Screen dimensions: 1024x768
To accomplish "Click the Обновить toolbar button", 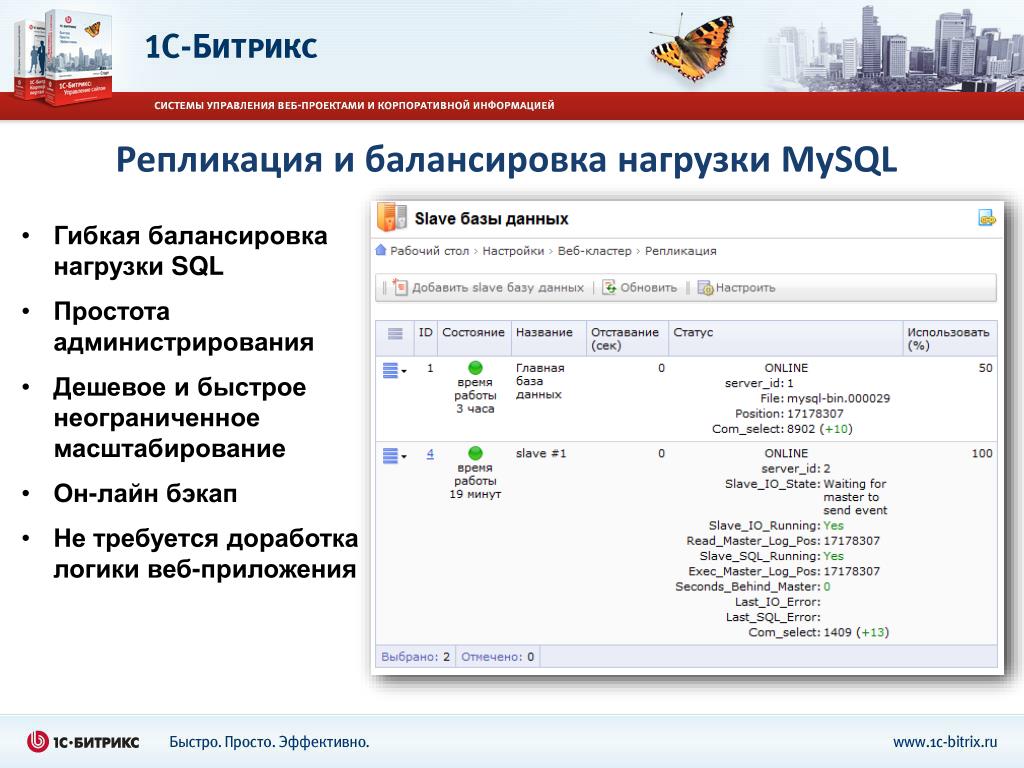I will point(640,287).
